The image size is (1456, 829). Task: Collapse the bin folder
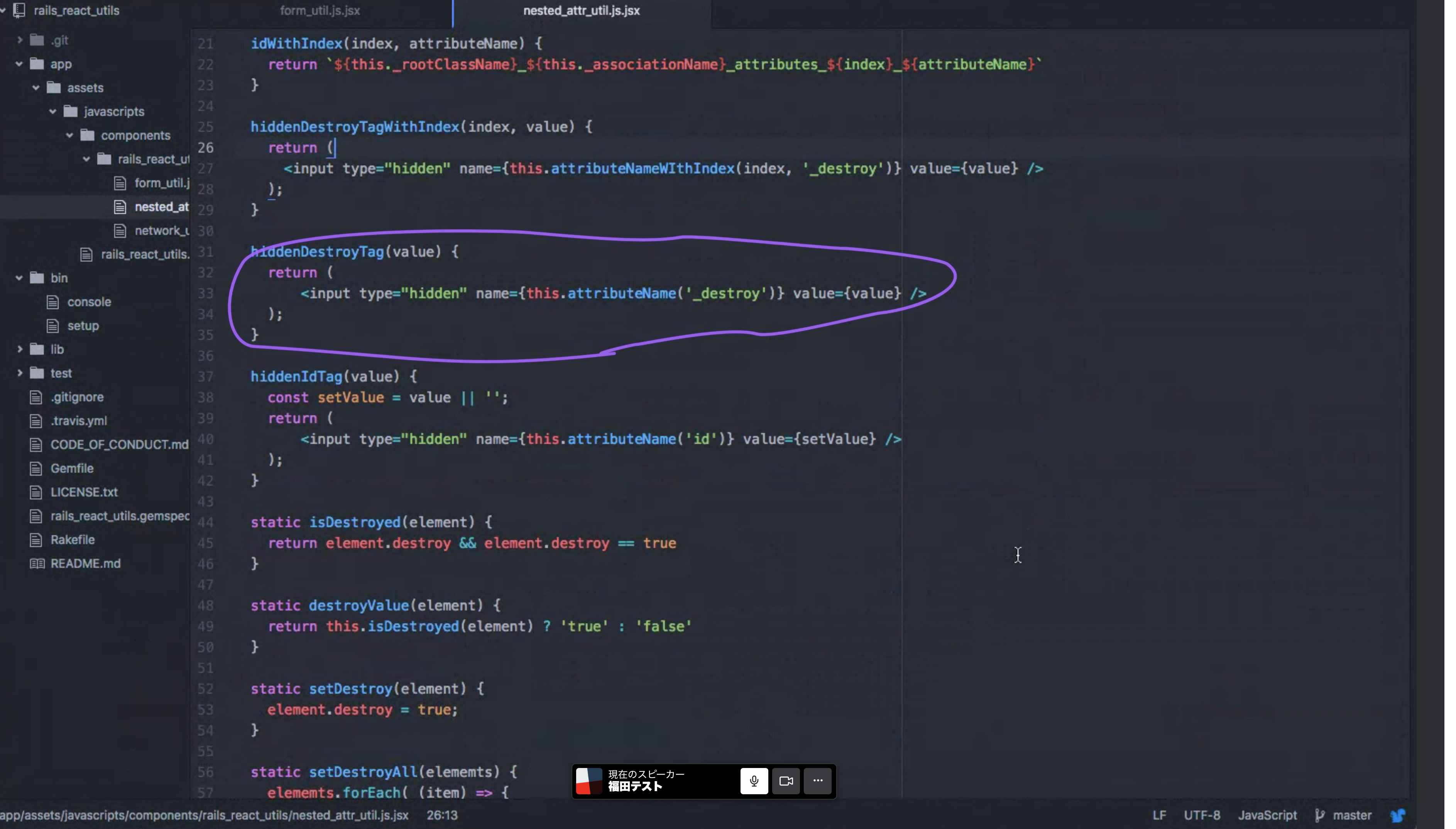[x=19, y=278]
